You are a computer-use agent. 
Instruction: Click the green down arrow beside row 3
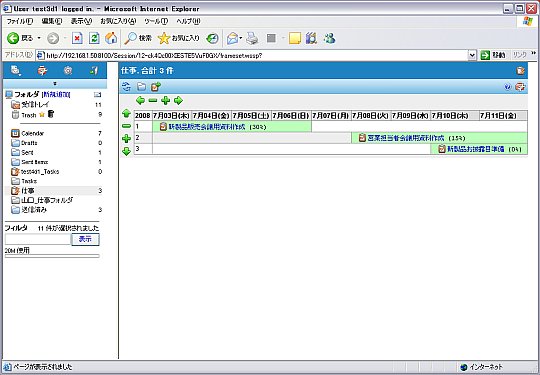point(126,151)
